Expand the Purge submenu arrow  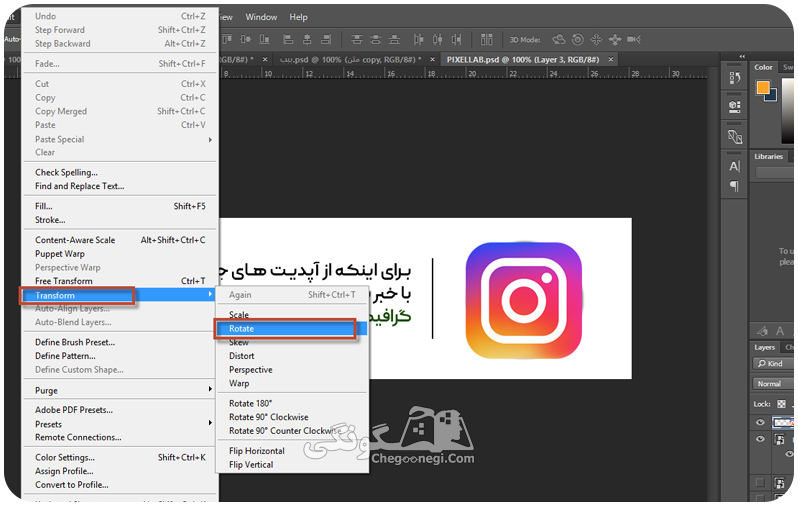click(210, 389)
